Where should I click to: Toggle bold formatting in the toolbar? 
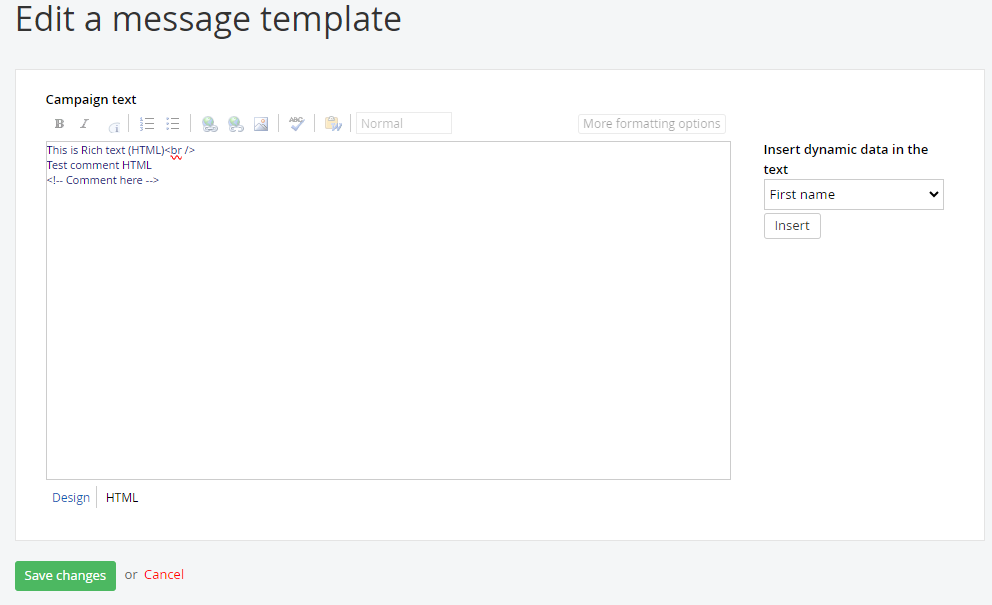tap(59, 123)
